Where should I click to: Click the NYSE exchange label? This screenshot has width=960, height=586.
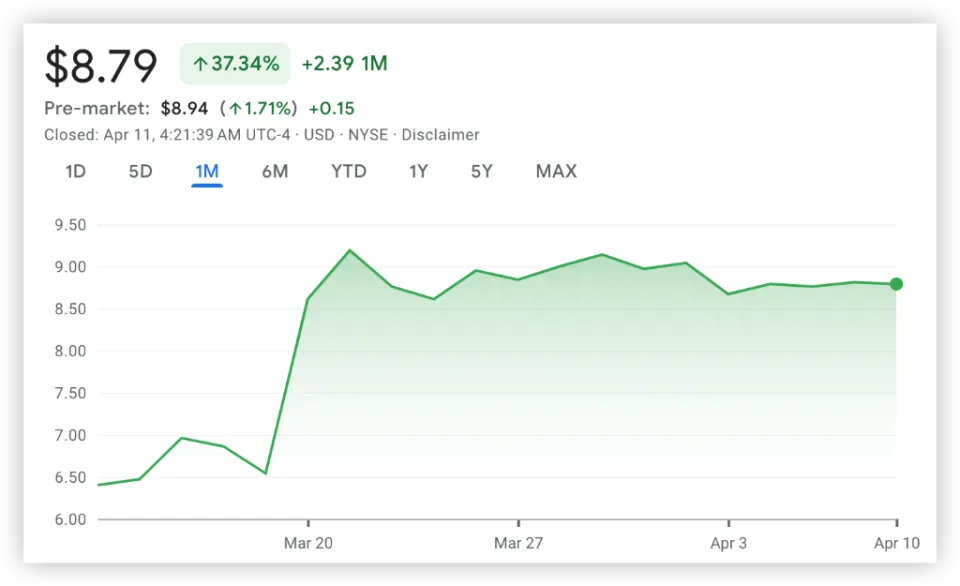pyautogui.click(x=368, y=135)
